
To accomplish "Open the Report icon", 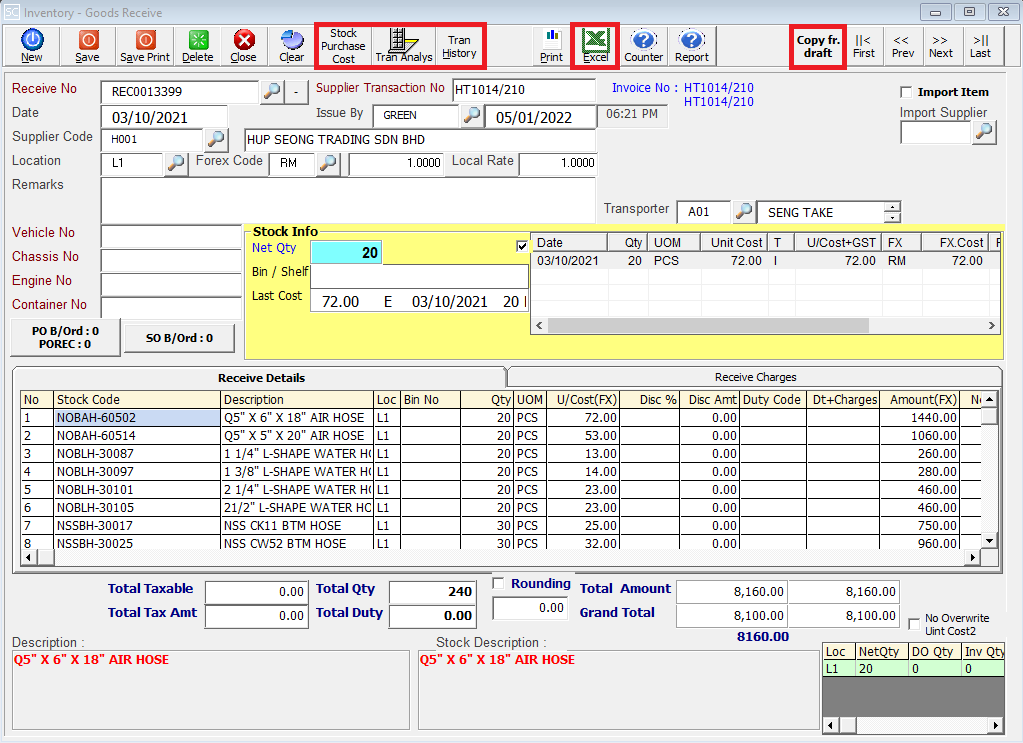I will click(x=692, y=46).
